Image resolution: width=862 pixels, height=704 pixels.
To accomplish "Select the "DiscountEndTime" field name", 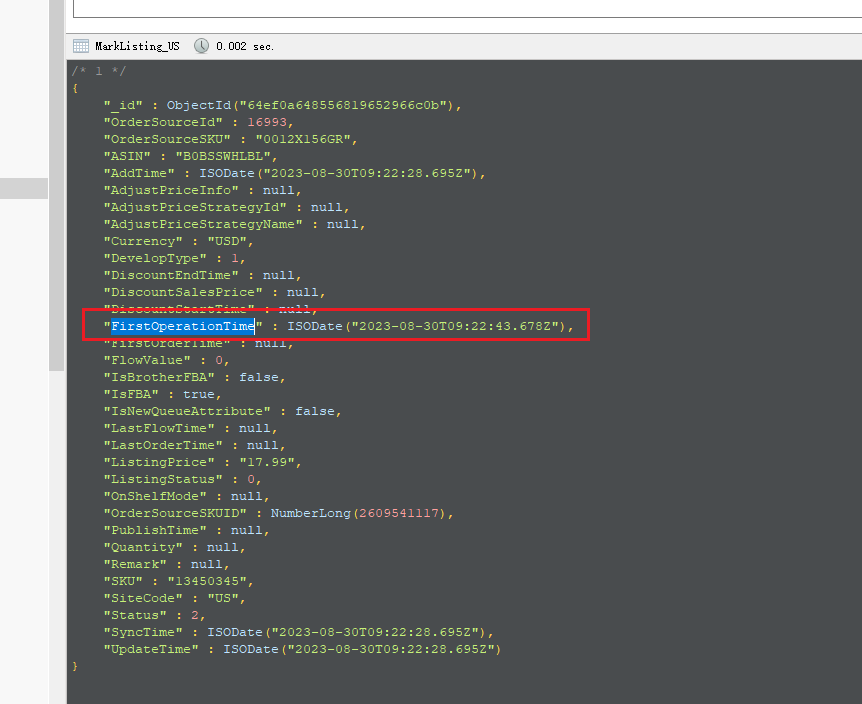I will point(171,275).
